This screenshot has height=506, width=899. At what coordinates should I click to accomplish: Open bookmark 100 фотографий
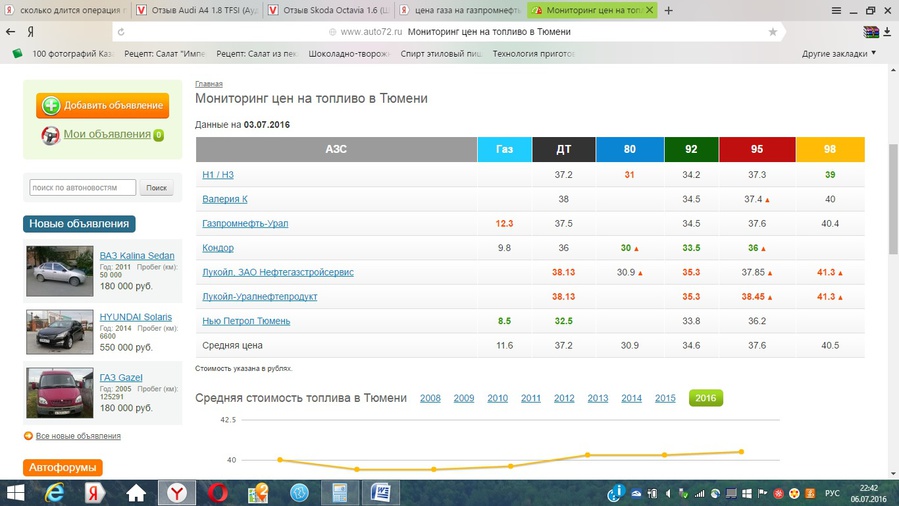tap(72, 53)
